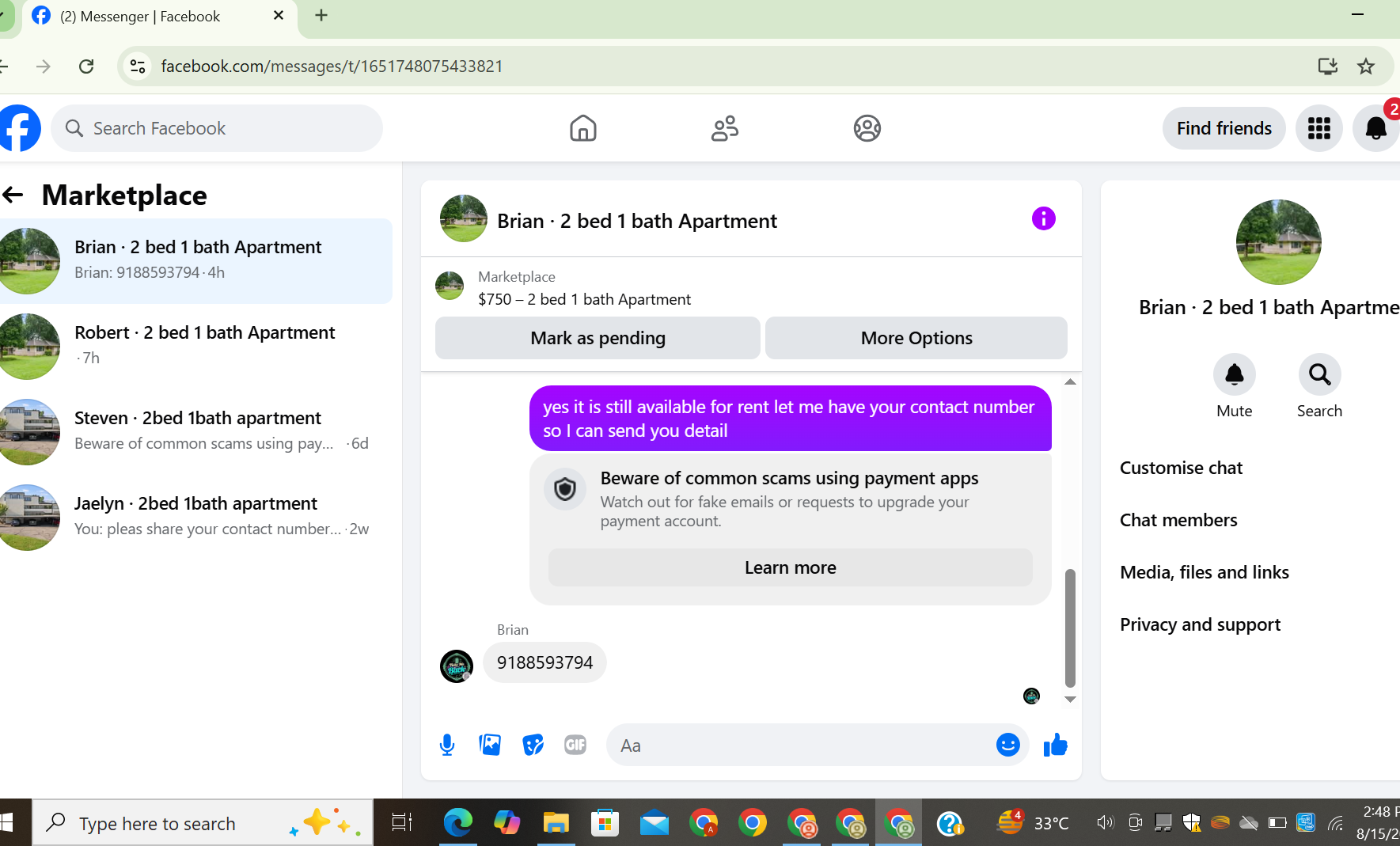Image resolution: width=1400 pixels, height=846 pixels.
Task: Click the Facebook logo icon
Action: (19, 128)
